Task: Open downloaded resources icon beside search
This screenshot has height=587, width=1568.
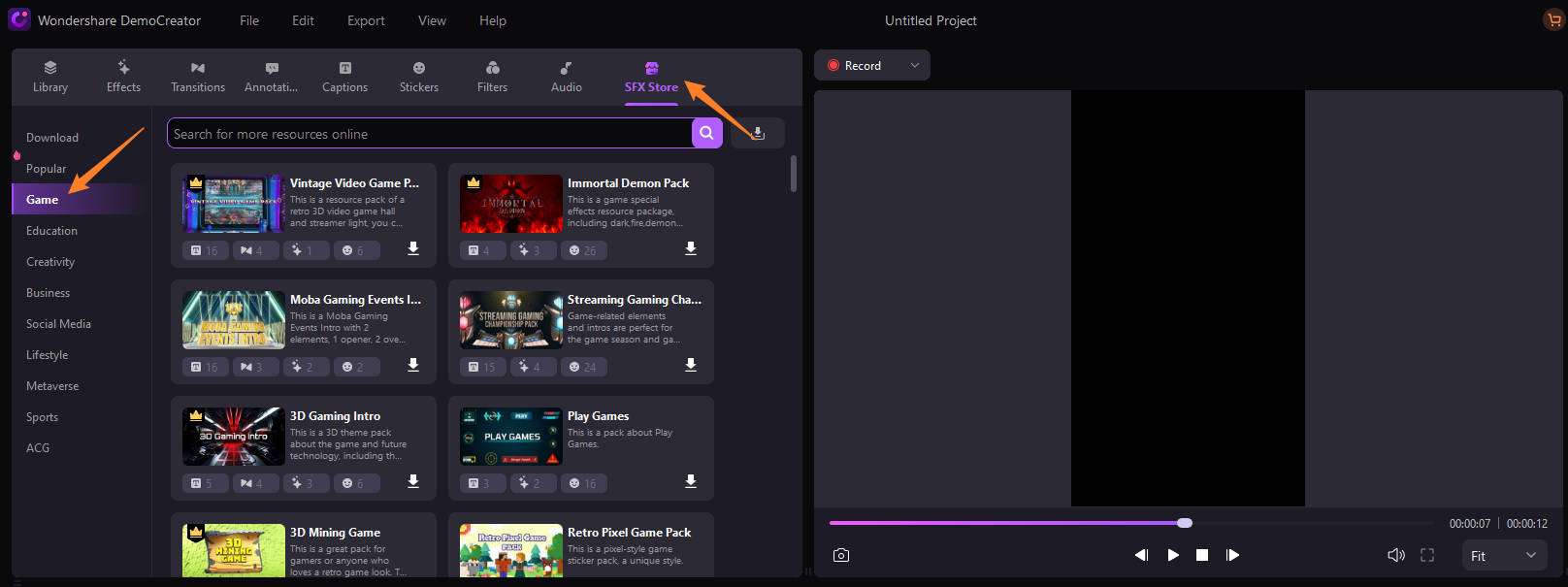Action: click(x=758, y=134)
